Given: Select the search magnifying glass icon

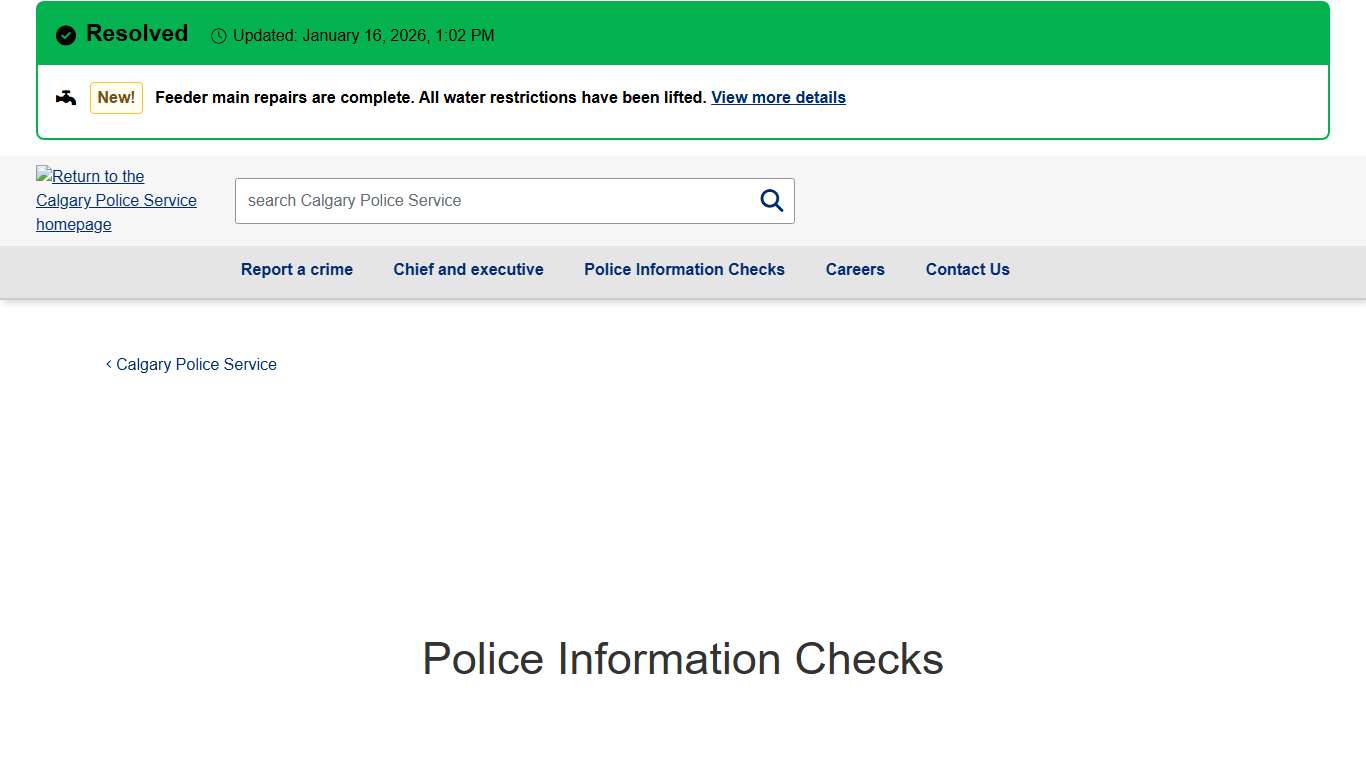Looking at the screenshot, I should click(771, 200).
